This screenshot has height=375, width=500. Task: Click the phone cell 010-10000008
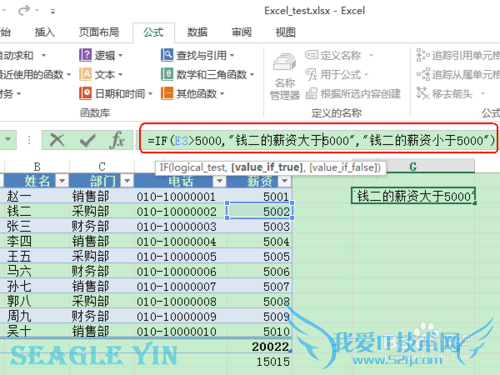click(x=180, y=301)
